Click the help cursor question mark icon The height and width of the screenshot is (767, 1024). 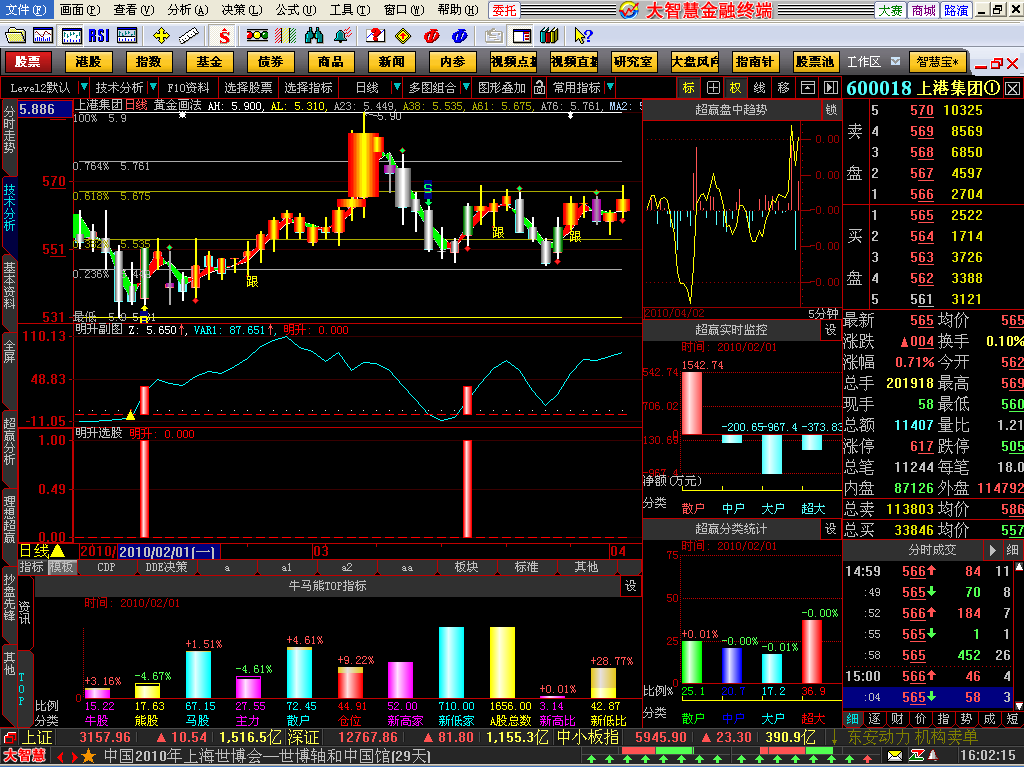[582, 36]
